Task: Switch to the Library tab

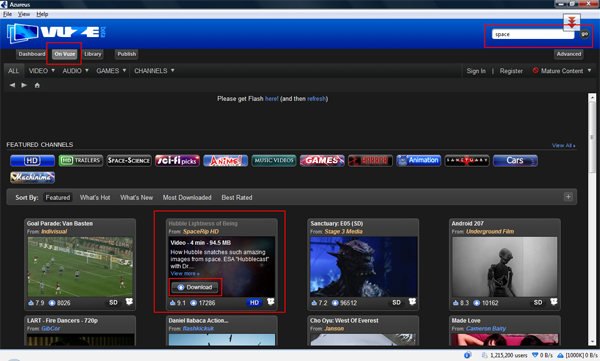Action: (x=93, y=54)
